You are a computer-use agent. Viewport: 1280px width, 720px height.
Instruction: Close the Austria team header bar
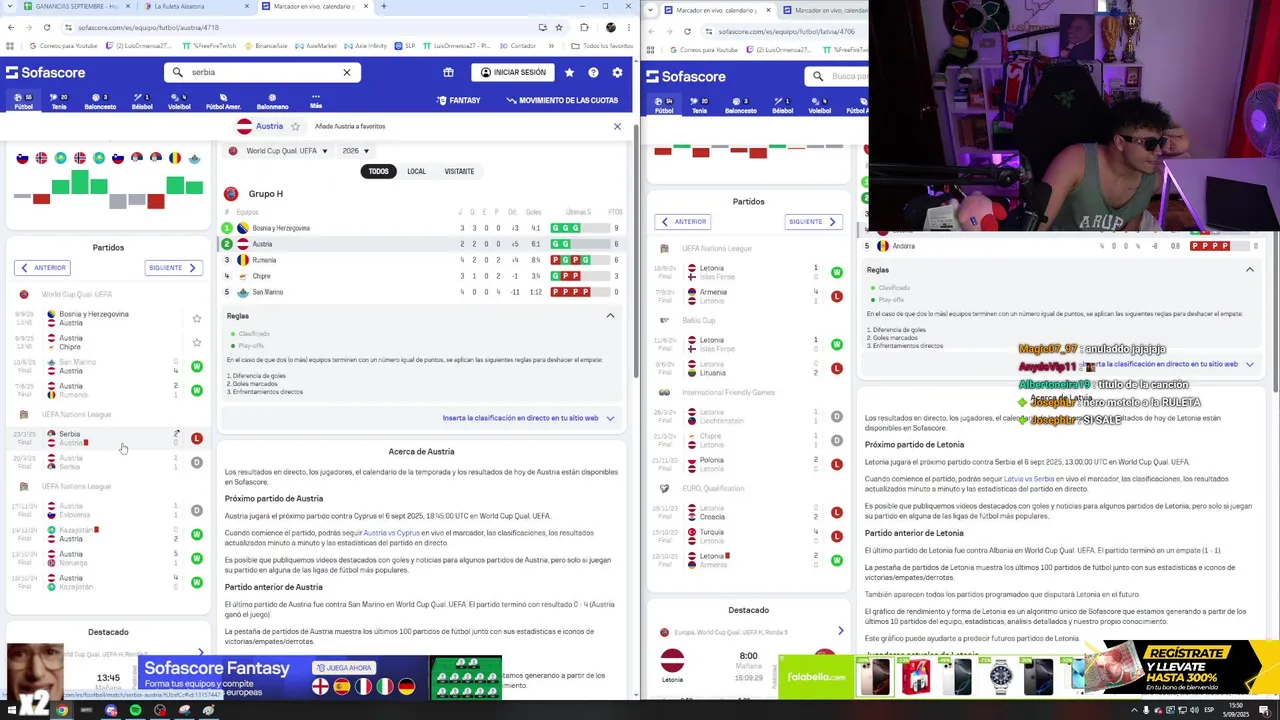click(x=617, y=126)
